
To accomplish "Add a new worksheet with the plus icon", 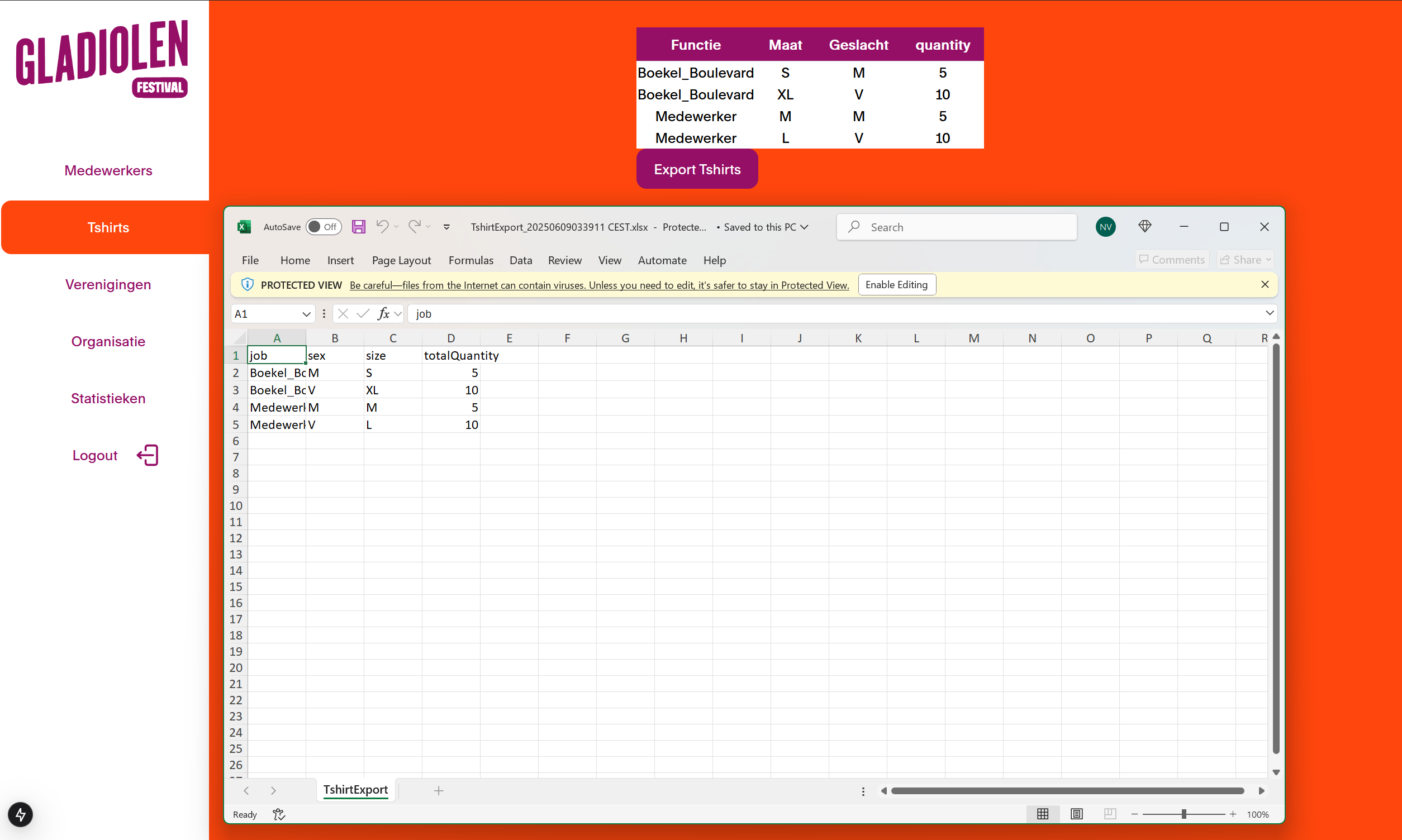I will (x=438, y=790).
